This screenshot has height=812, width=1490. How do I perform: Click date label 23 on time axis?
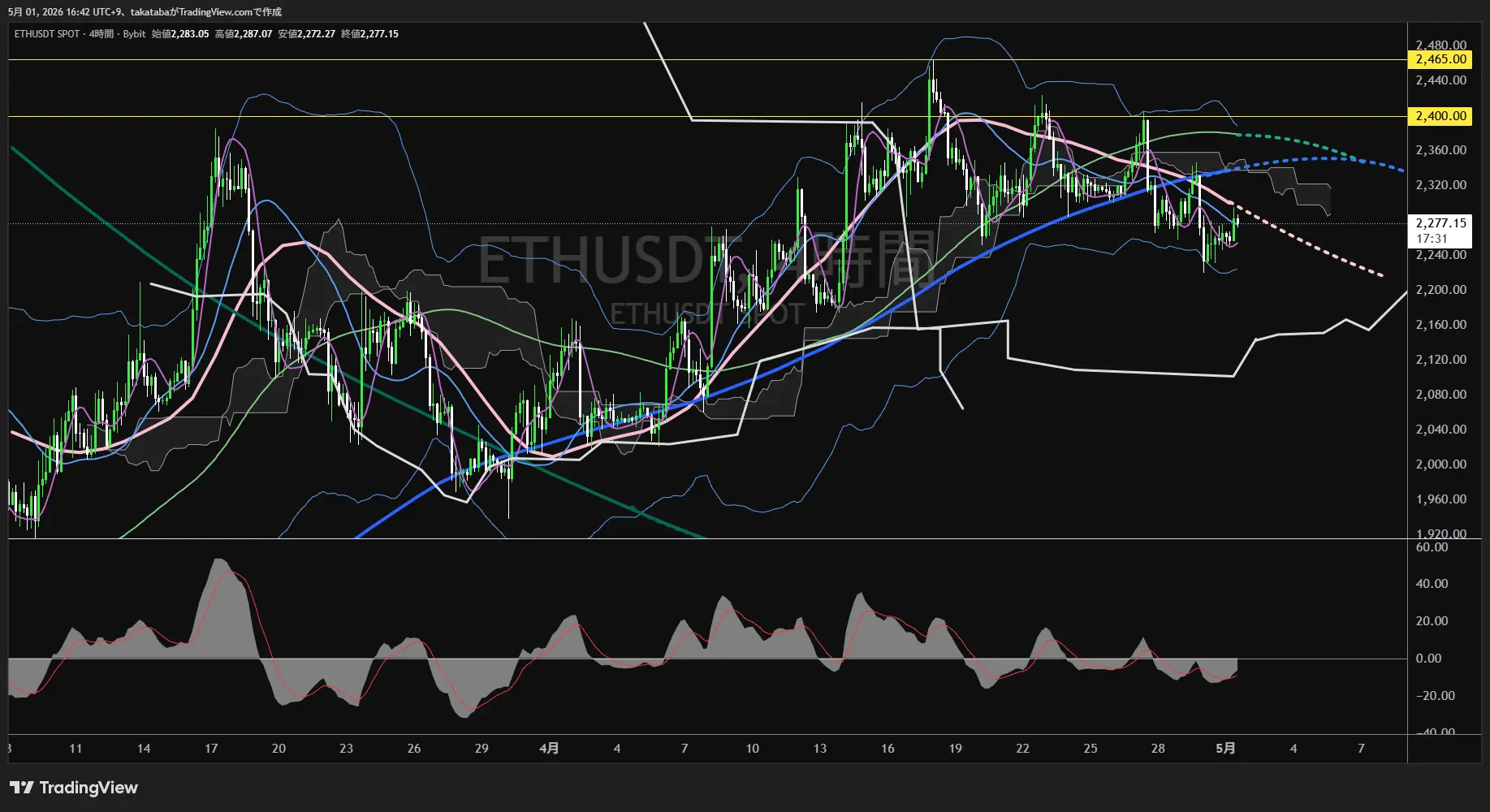pyautogui.click(x=346, y=749)
